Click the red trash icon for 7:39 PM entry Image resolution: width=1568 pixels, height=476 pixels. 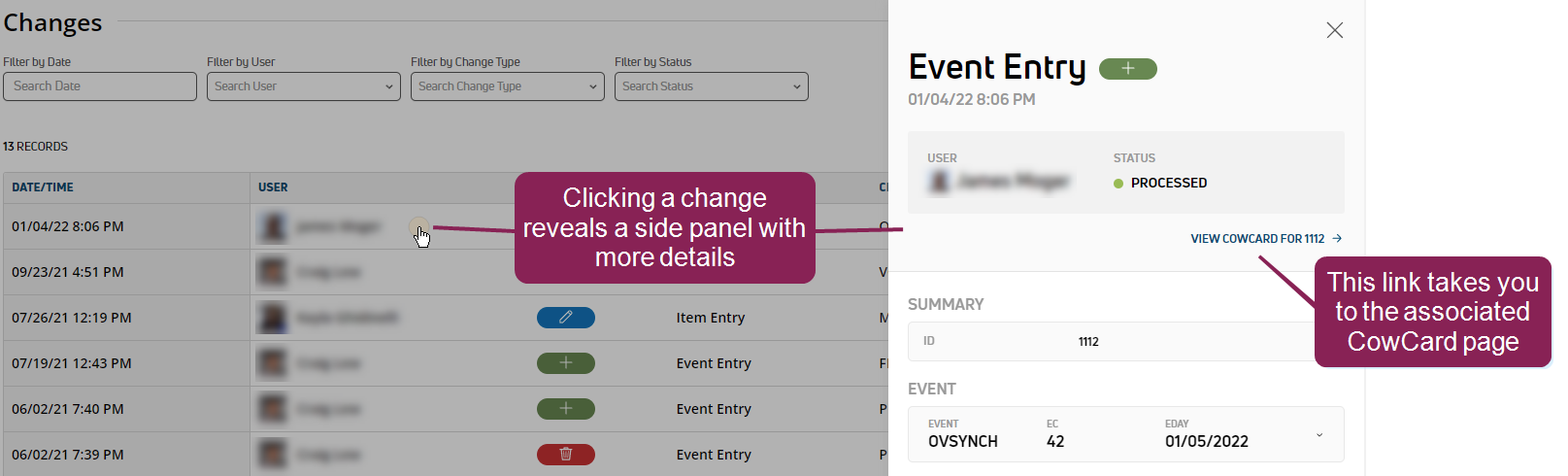point(565,455)
